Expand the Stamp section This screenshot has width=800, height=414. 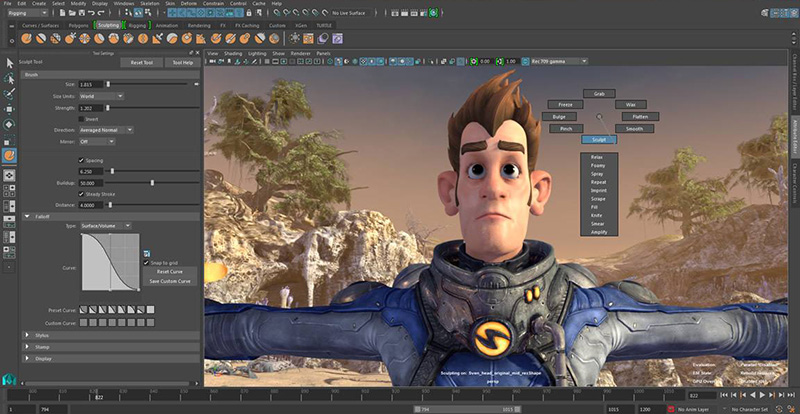click(28, 347)
